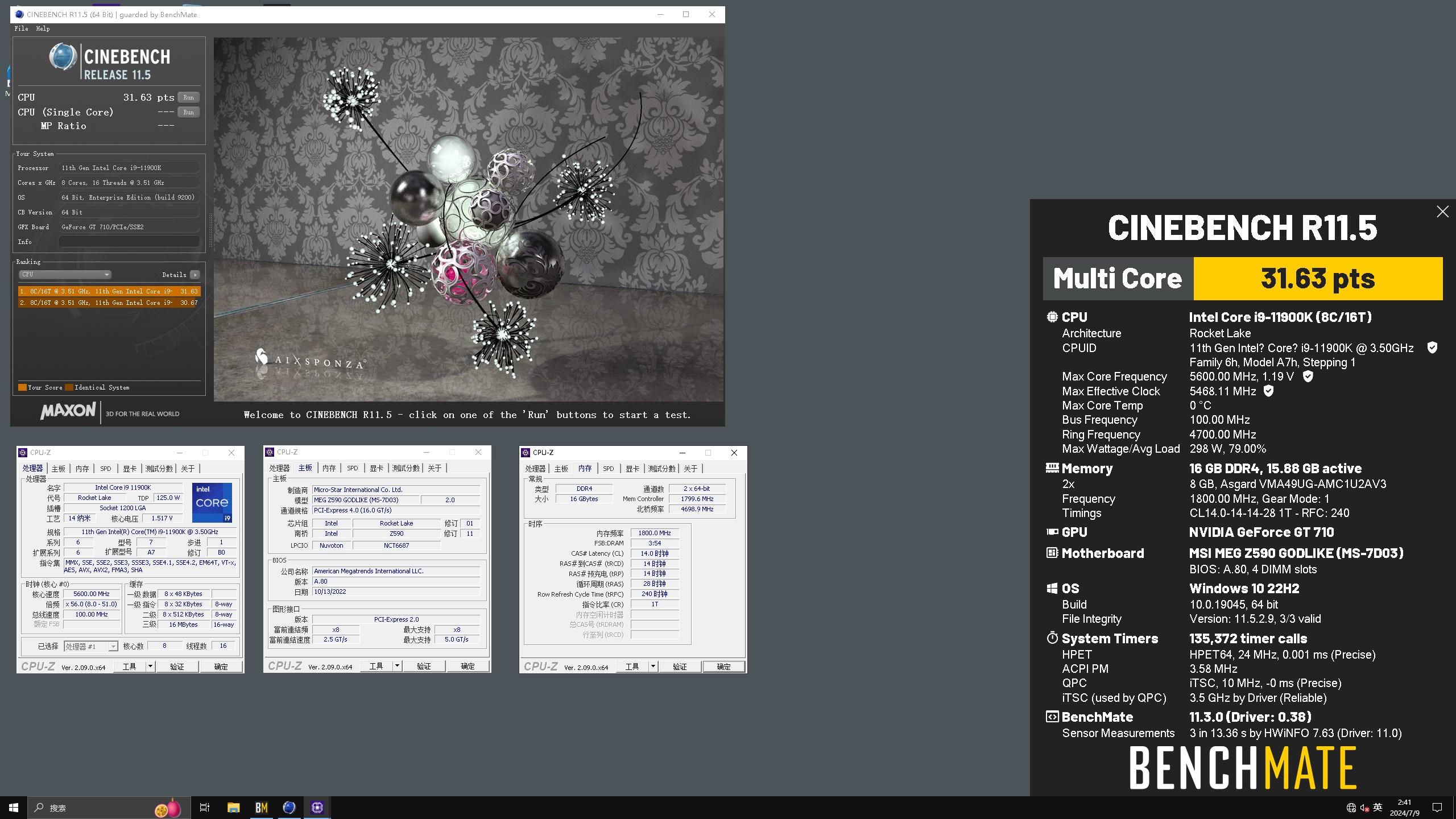Open the taskbar clock showing 2:41
The height and width of the screenshot is (819, 1456).
[x=1404, y=808]
